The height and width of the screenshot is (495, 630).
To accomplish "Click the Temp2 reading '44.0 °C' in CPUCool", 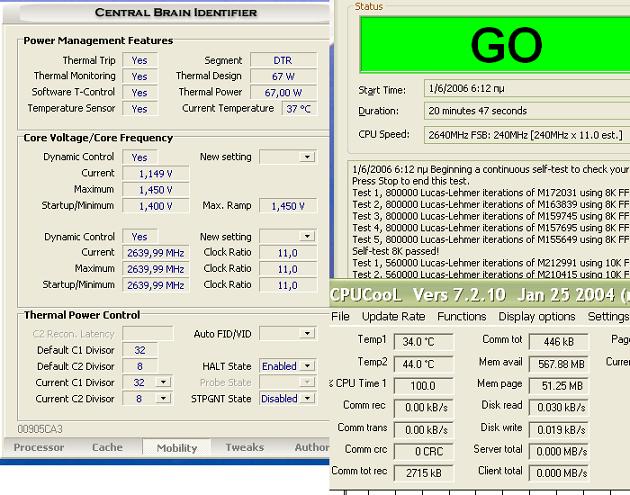I will (x=423, y=364).
